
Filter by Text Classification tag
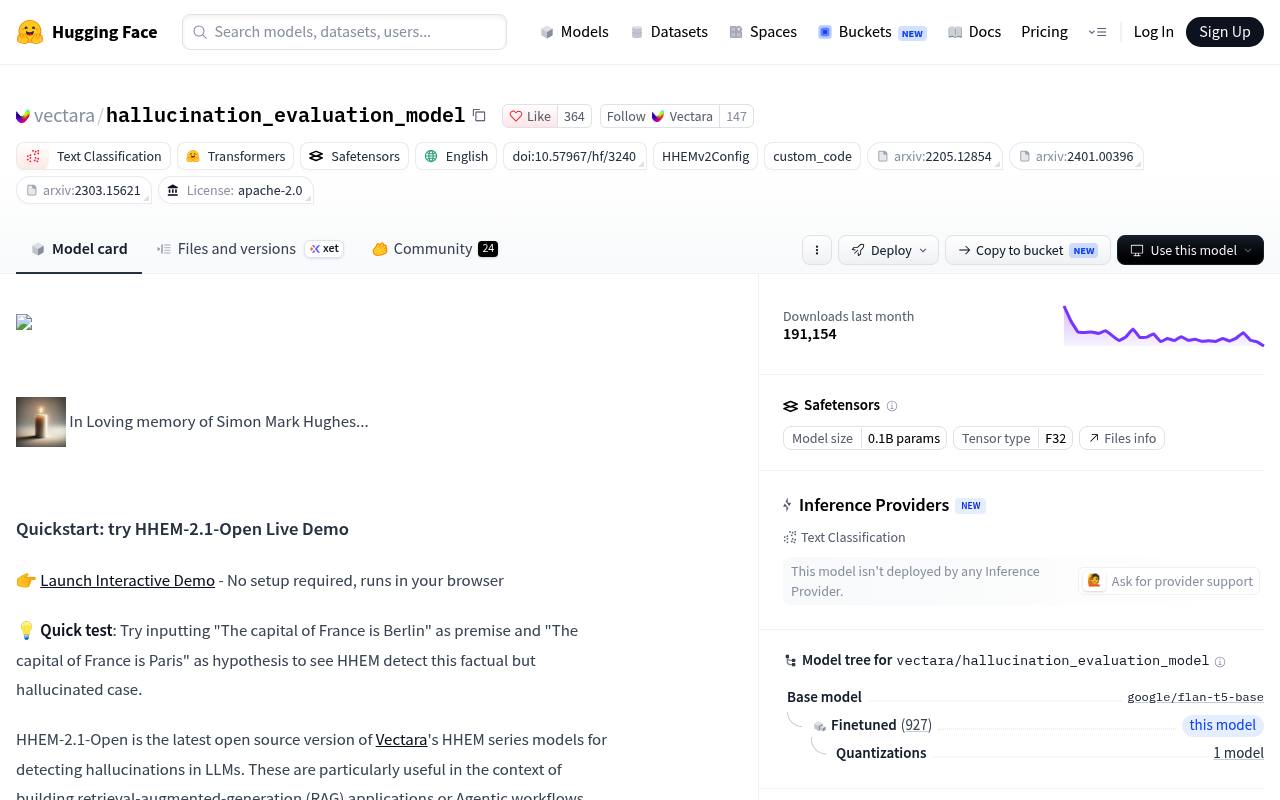(93, 156)
